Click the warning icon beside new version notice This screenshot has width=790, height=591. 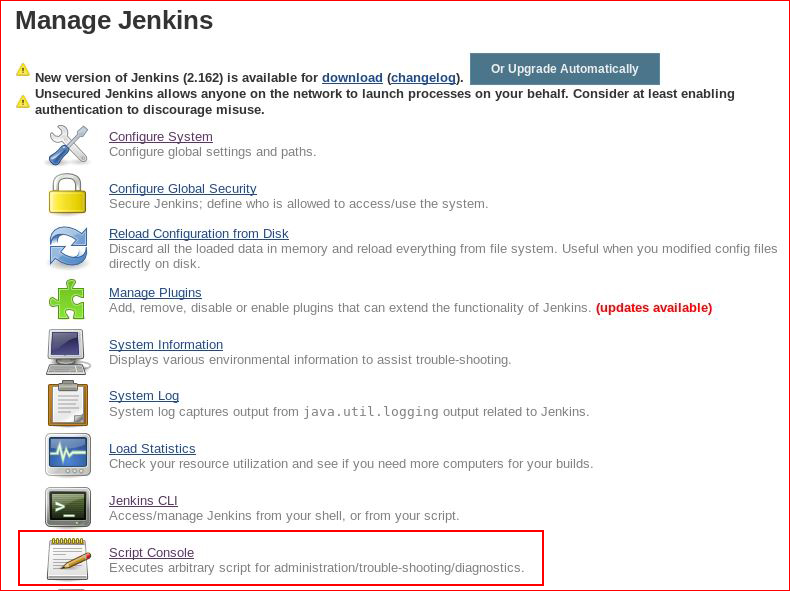tap(23, 70)
